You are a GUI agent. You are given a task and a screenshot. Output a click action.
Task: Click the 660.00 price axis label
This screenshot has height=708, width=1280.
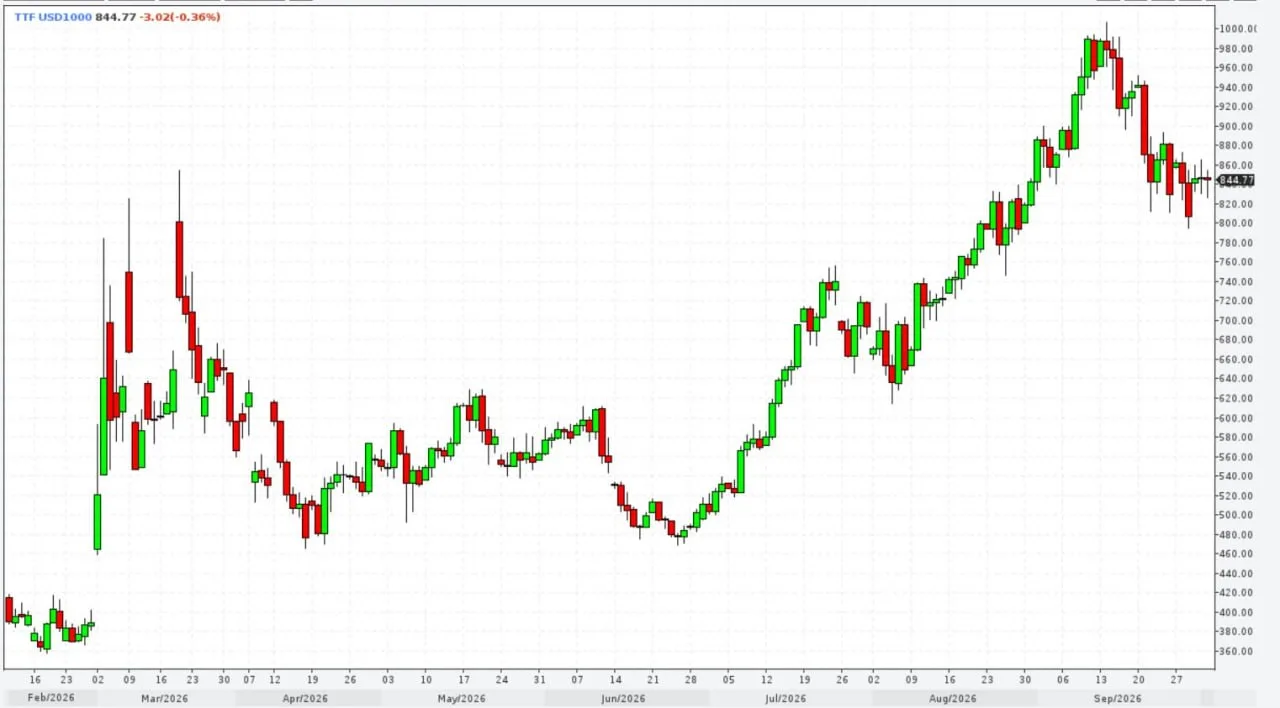coord(1237,359)
